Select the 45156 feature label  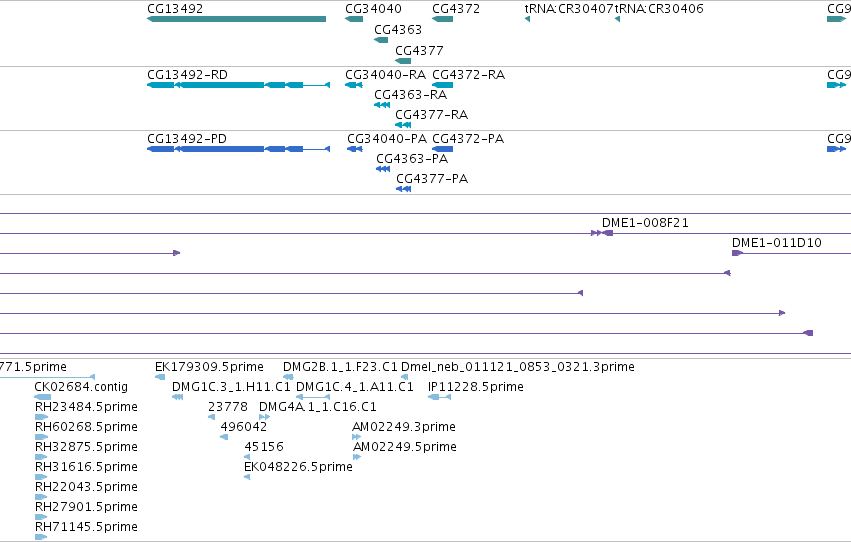click(x=264, y=447)
